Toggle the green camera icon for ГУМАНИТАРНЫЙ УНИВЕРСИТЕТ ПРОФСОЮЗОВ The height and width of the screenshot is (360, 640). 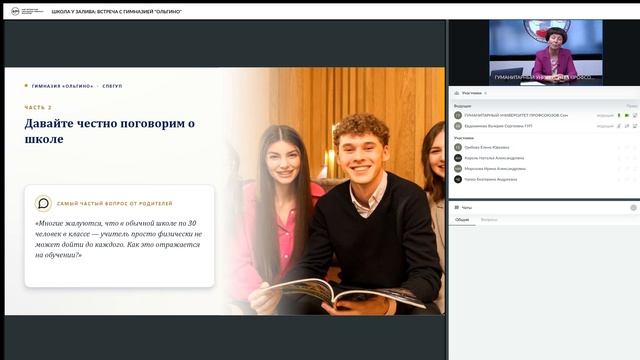click(x=627, y=116)
